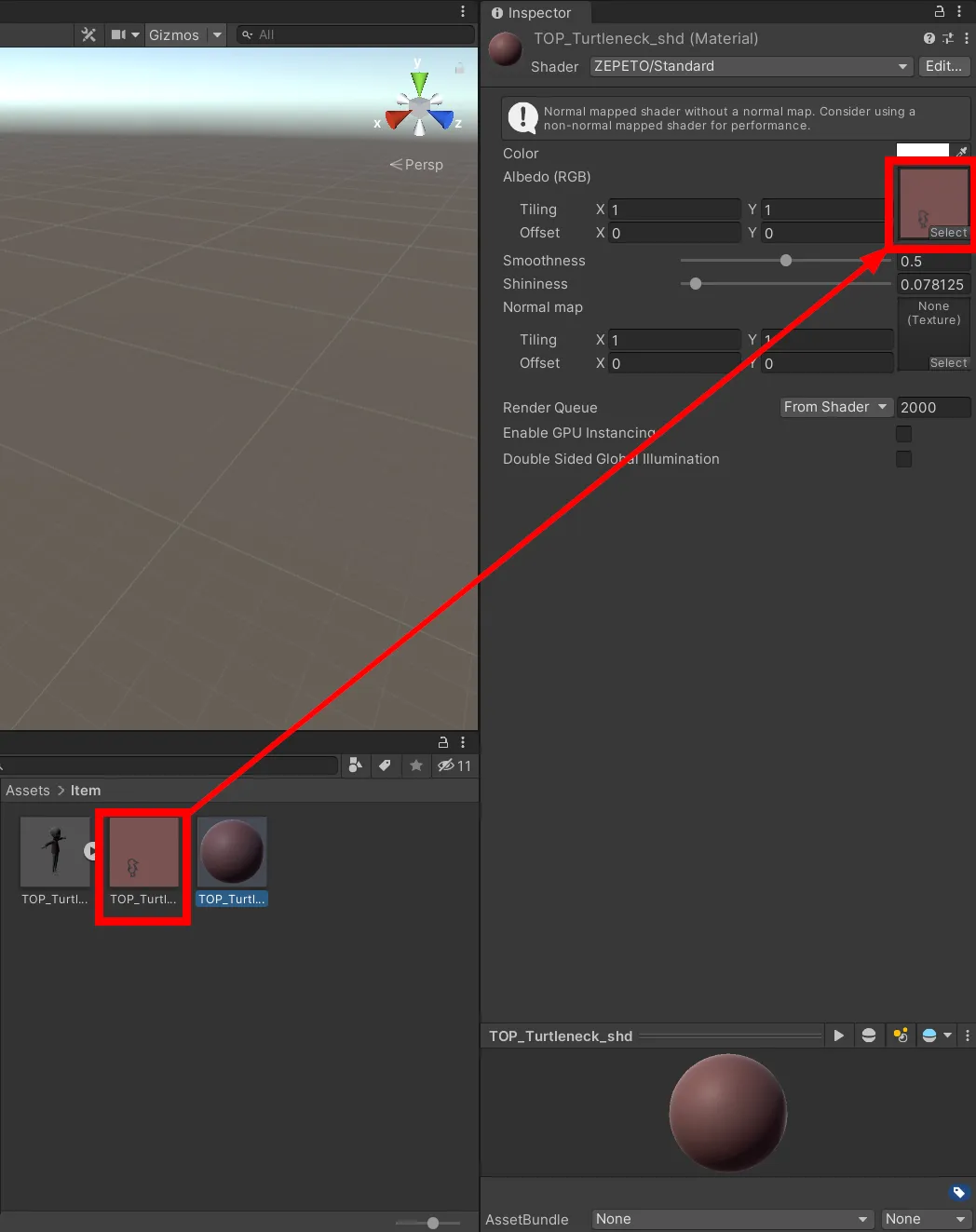This screenshot has height=1232, width=976.
Task: Open the label tag icon in project toolbar
Action: [386, 765]
